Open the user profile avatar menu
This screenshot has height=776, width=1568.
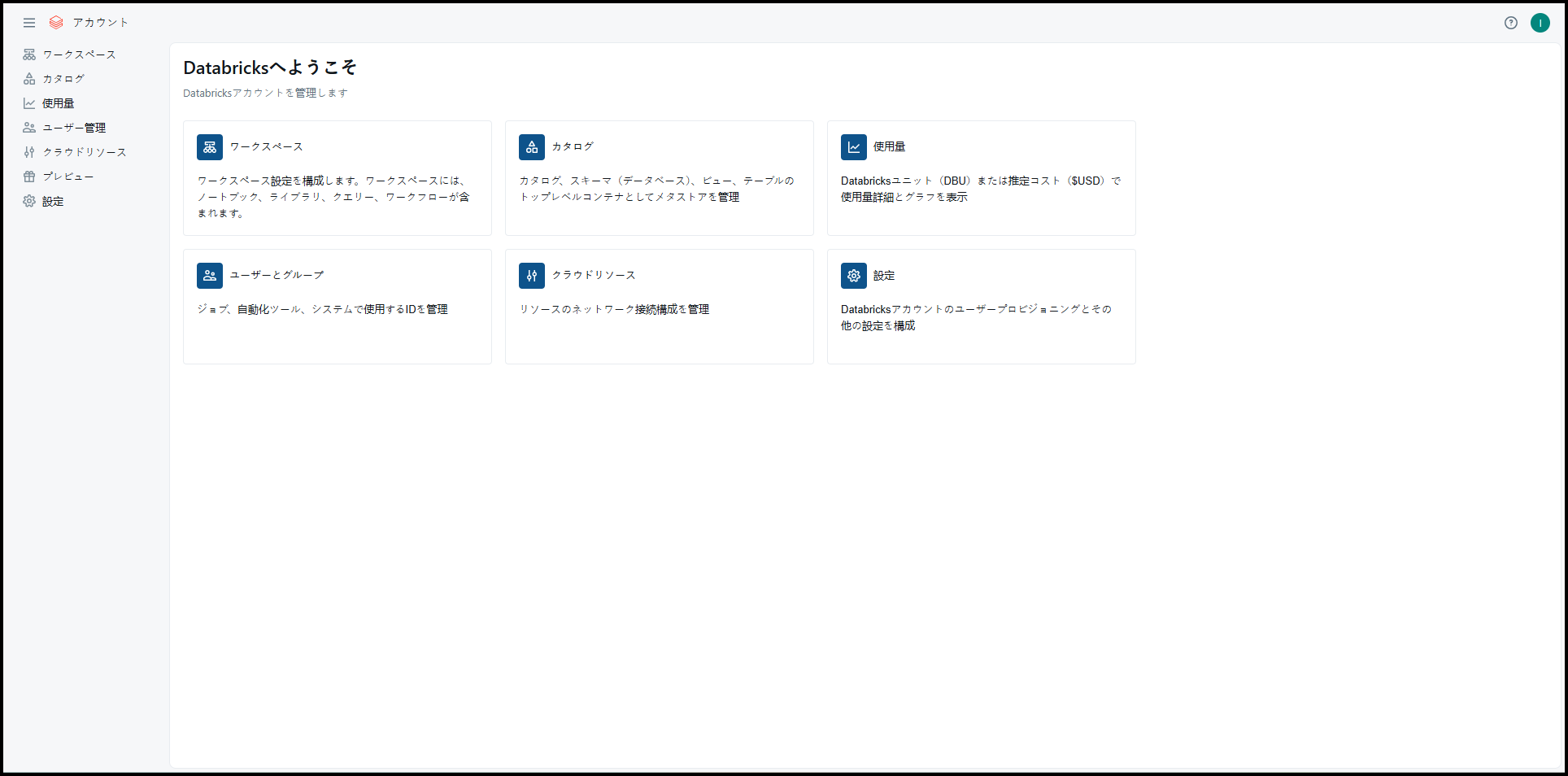click(x=1540, y=23)
